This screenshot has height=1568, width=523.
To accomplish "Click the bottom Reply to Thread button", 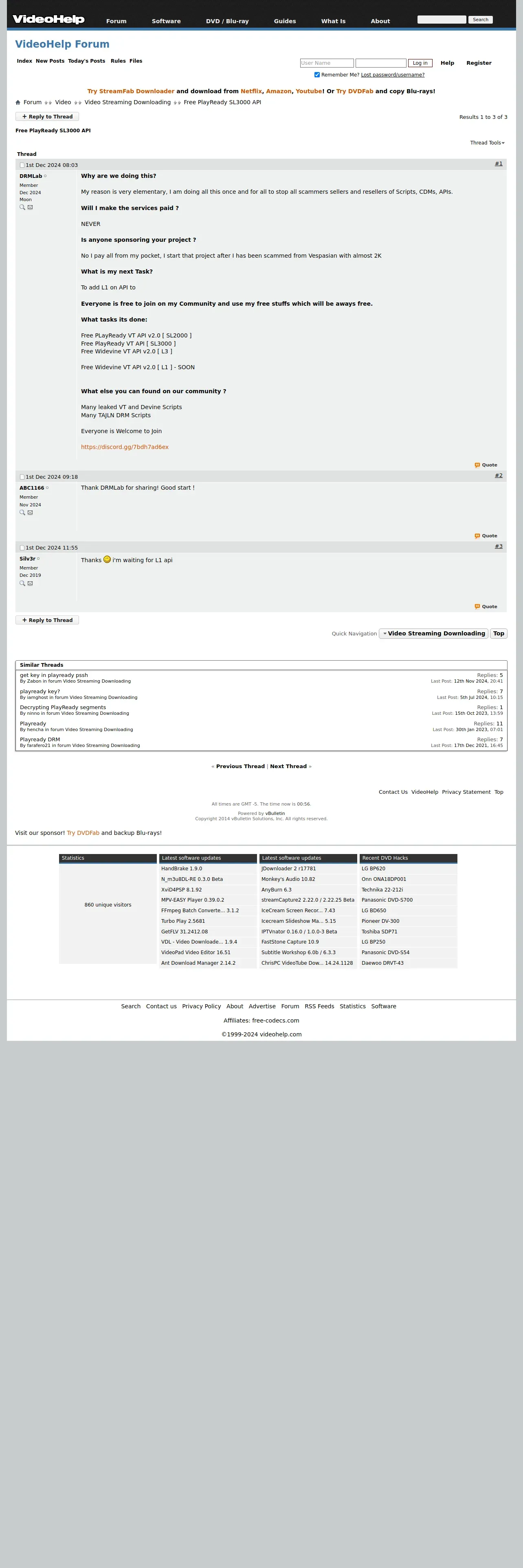I will click(x=48, y=620).
